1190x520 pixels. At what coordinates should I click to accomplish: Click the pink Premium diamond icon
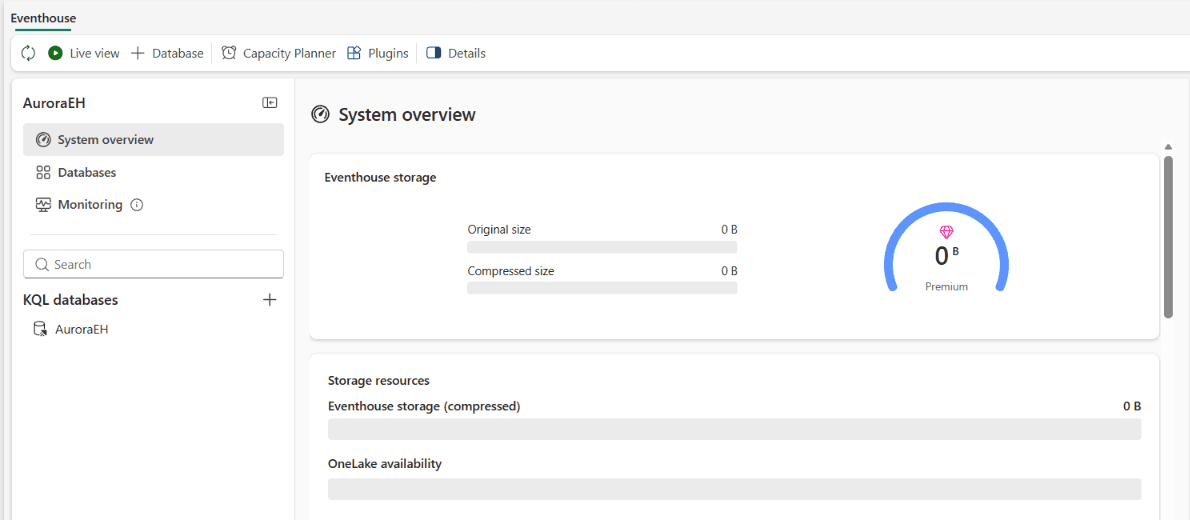pyautogui.click(x=946, y=232)
